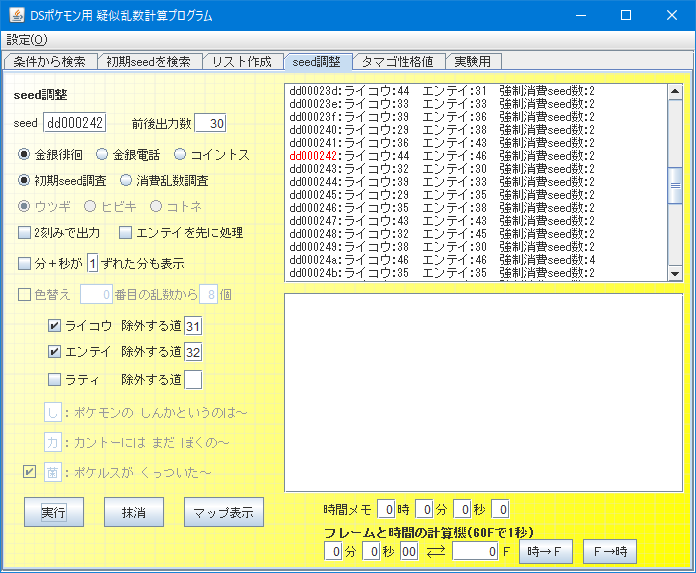Click the frame calculator 分 field
This screenshot has width=696, height=573.
point(333,552)
